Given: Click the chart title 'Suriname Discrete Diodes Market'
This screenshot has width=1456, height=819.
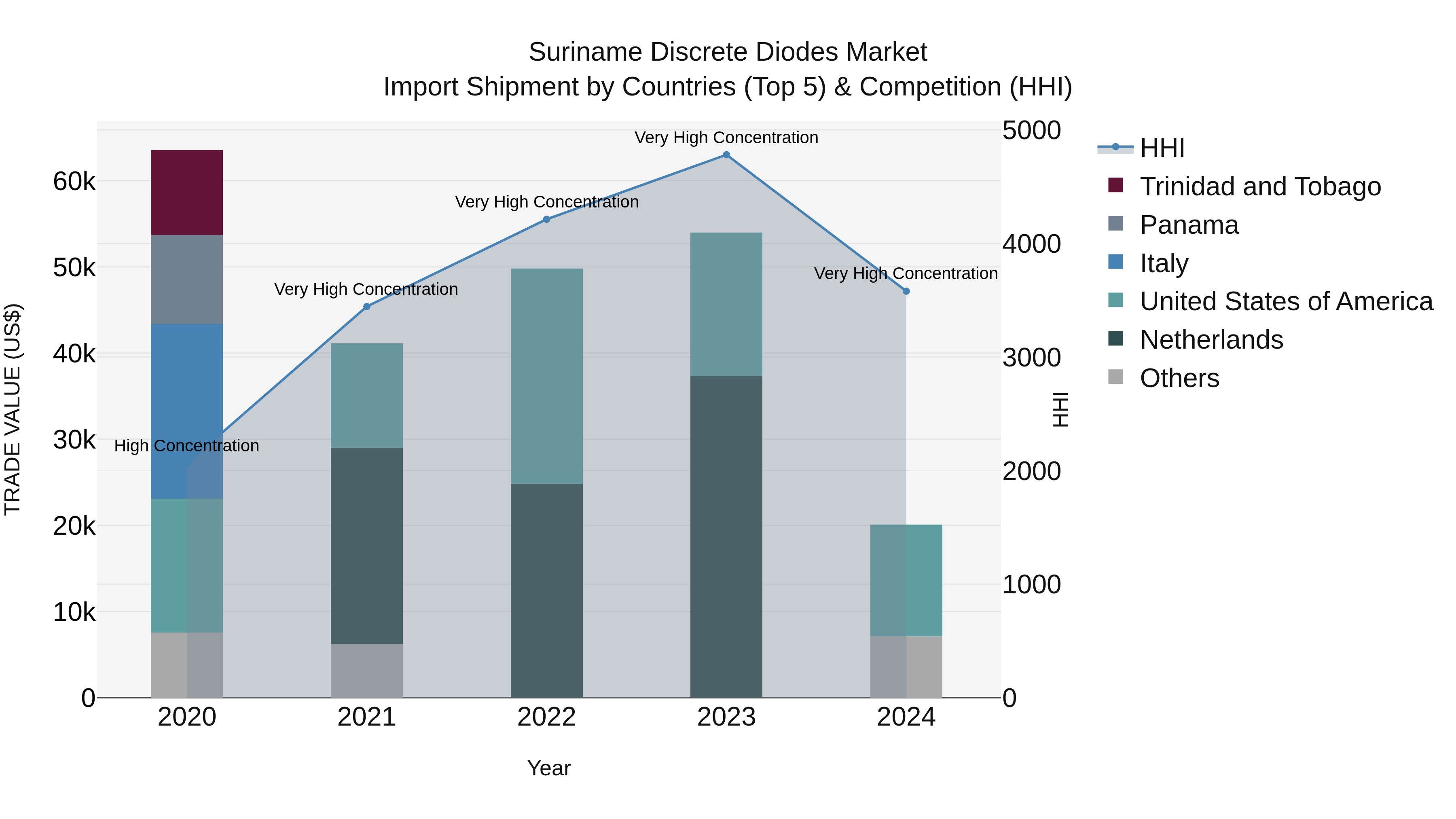Looking at the screenshot, I should (728, 52).
